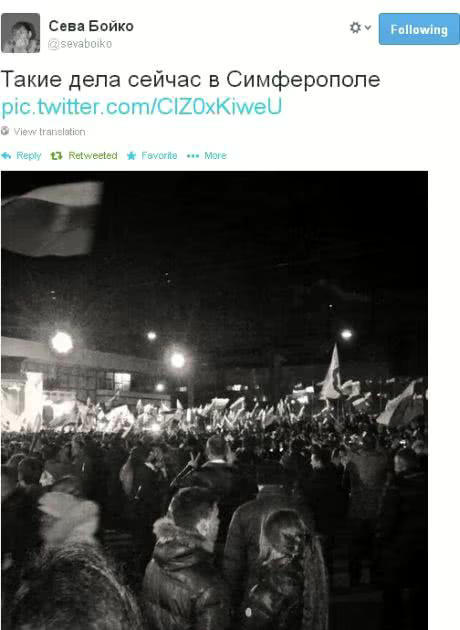This screenshot has height=630, width=460.
Task: Visit the @sevaboiko handle
Action: tap(80, 43)
